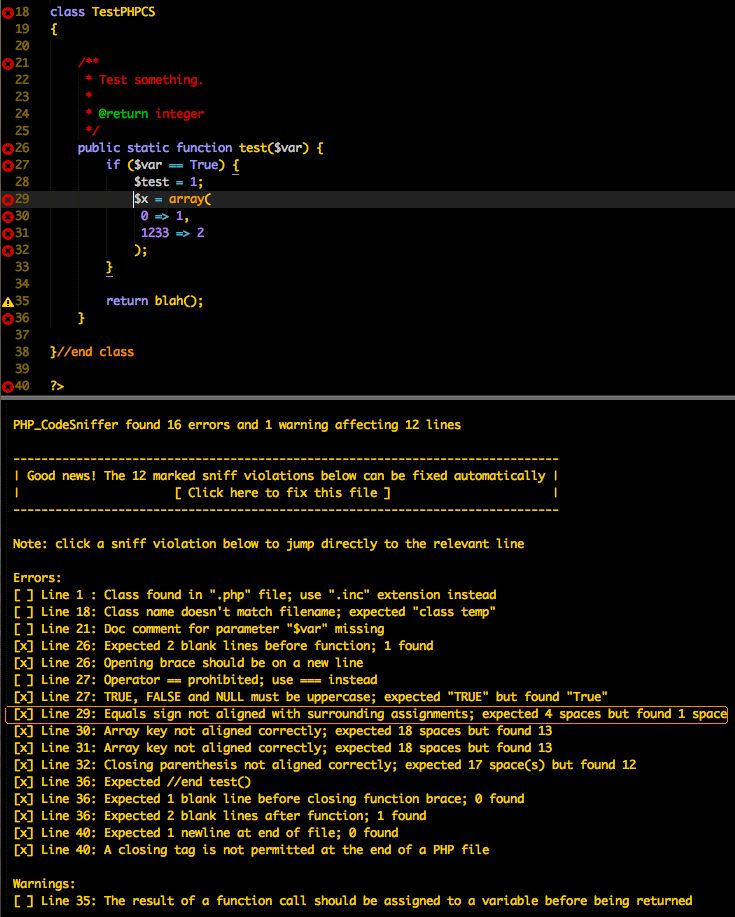Jump to Line 35 function call result warning
Viewport: 735px width, 917px height.
(353, 901)
